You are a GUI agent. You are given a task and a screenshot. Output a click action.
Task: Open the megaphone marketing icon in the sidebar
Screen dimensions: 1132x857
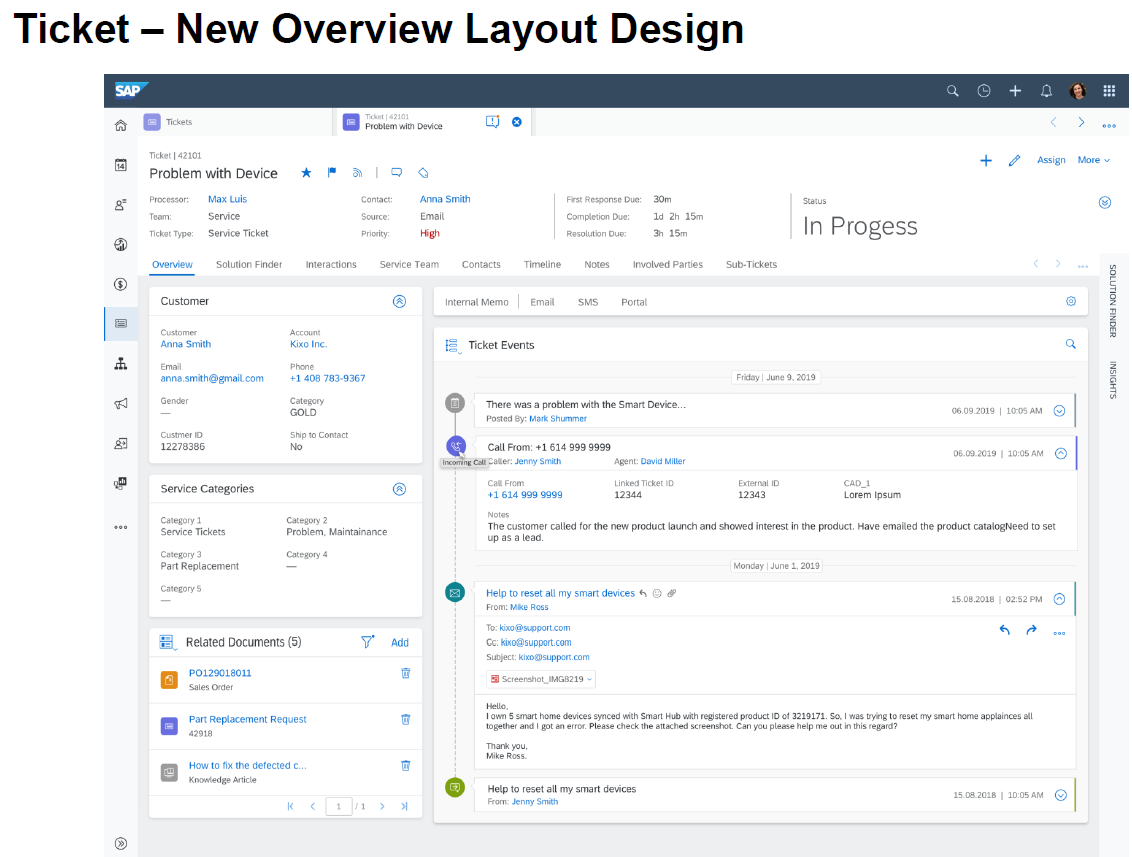coord(121,404)
